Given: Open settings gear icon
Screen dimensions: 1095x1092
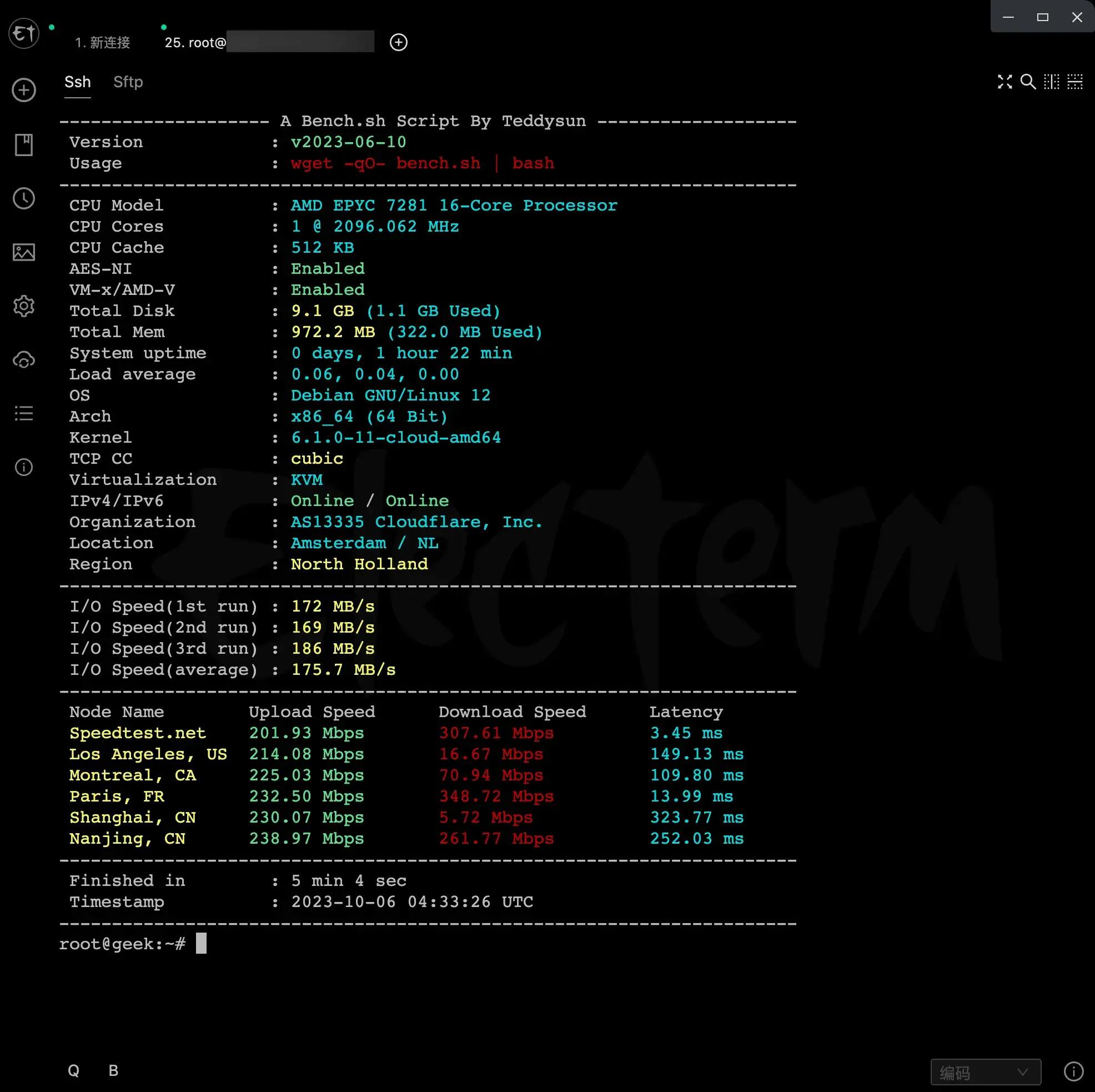Looking at the screenshot, I should click(24, 306).
